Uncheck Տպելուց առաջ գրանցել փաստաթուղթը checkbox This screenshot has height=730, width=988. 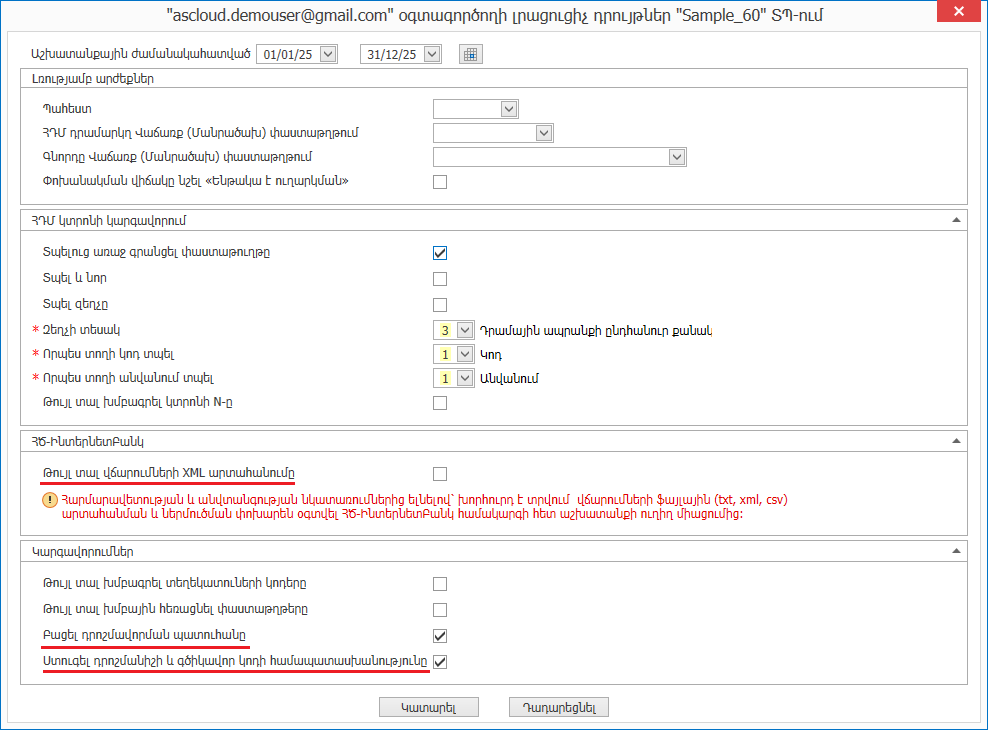coord(440,253)
